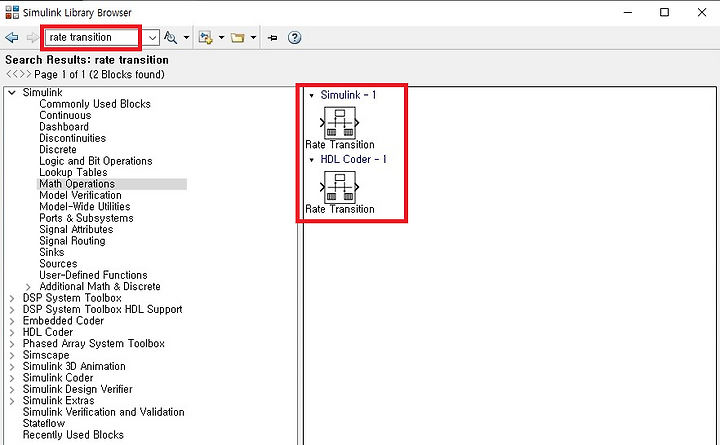Expand Phased Array System Toolbox node

[12, 344]
